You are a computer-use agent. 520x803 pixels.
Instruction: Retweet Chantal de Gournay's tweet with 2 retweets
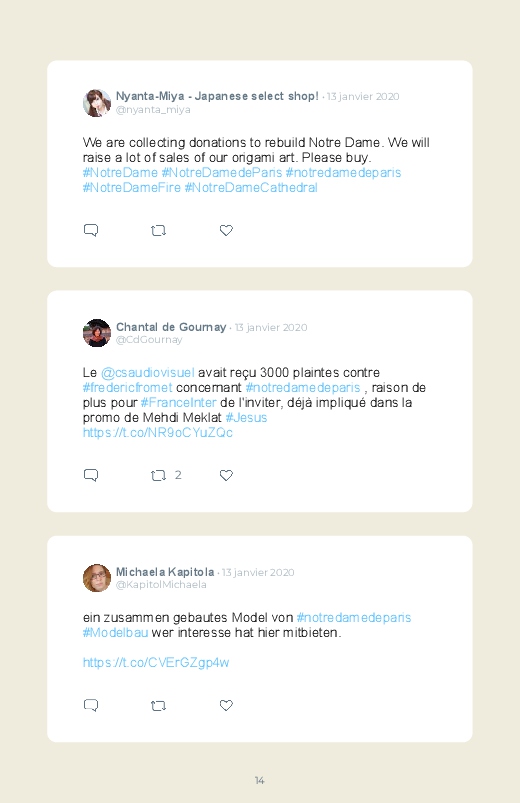pyautogui.click(x=158, y=476)
